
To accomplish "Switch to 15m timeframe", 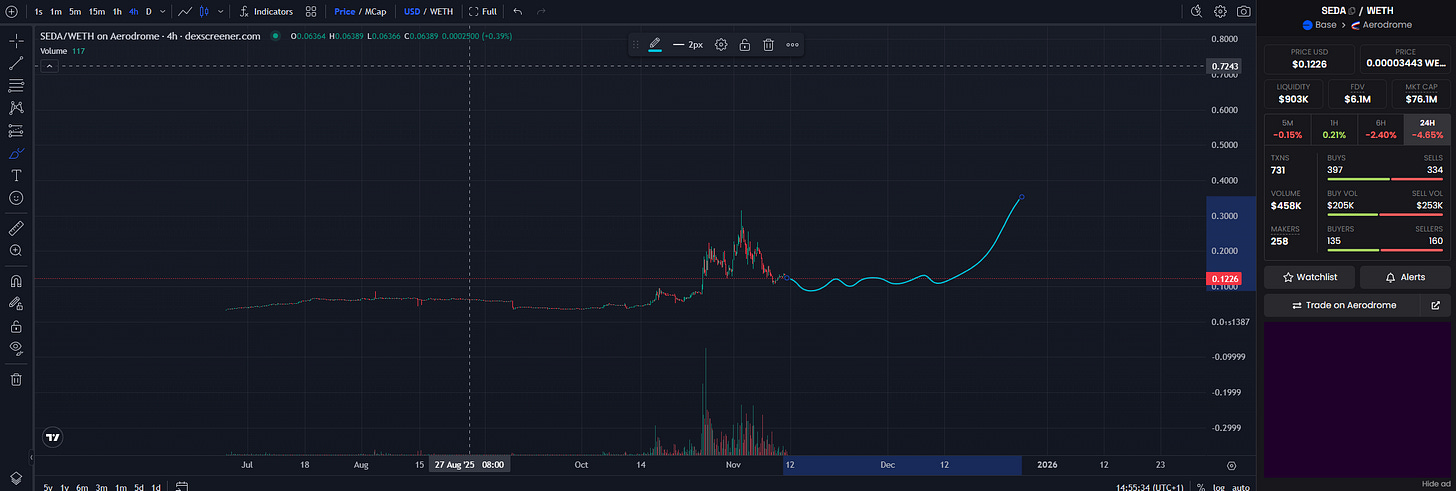I will (96, 11).
